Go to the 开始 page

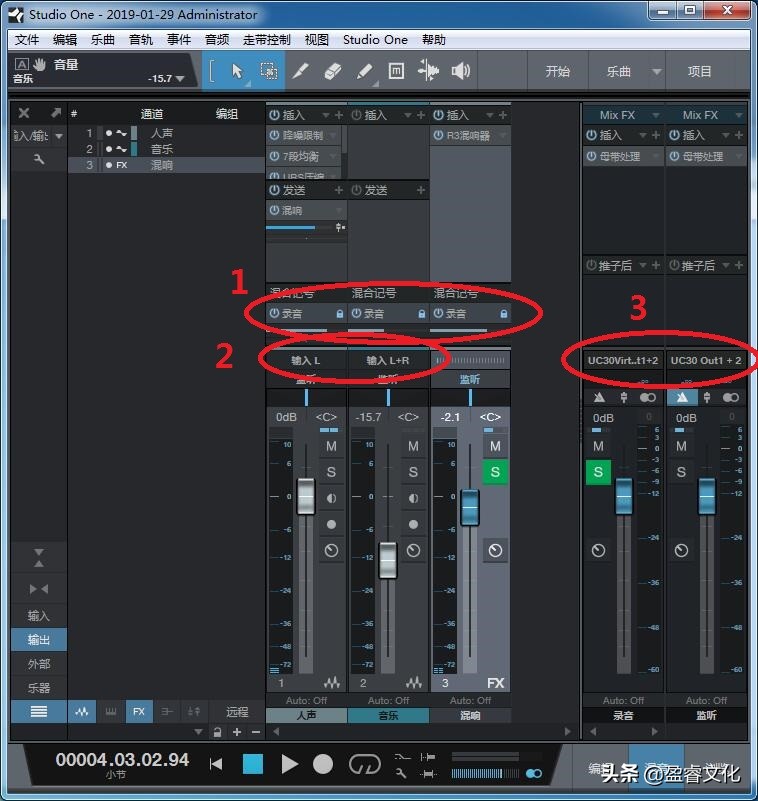[x=558, y=72]
